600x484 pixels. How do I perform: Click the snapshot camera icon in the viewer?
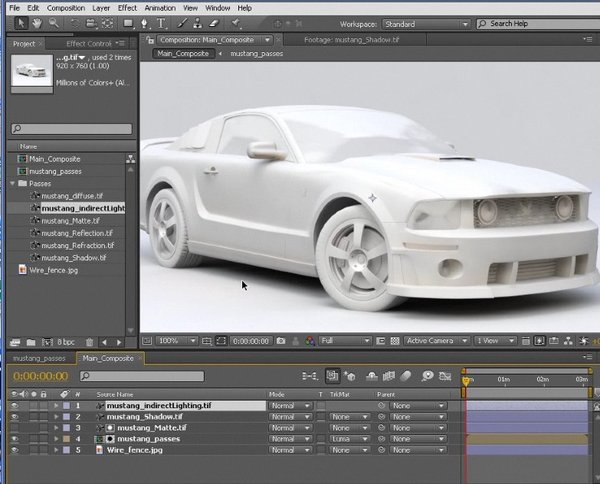[281, 341]
